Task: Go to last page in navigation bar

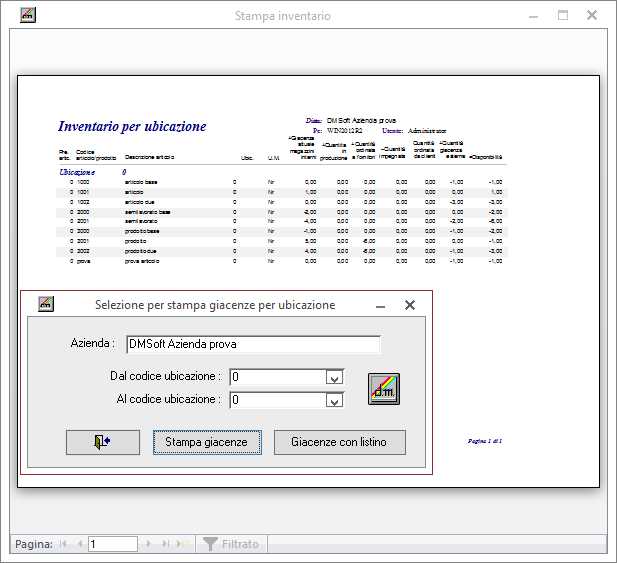Action: coord(165,544)
